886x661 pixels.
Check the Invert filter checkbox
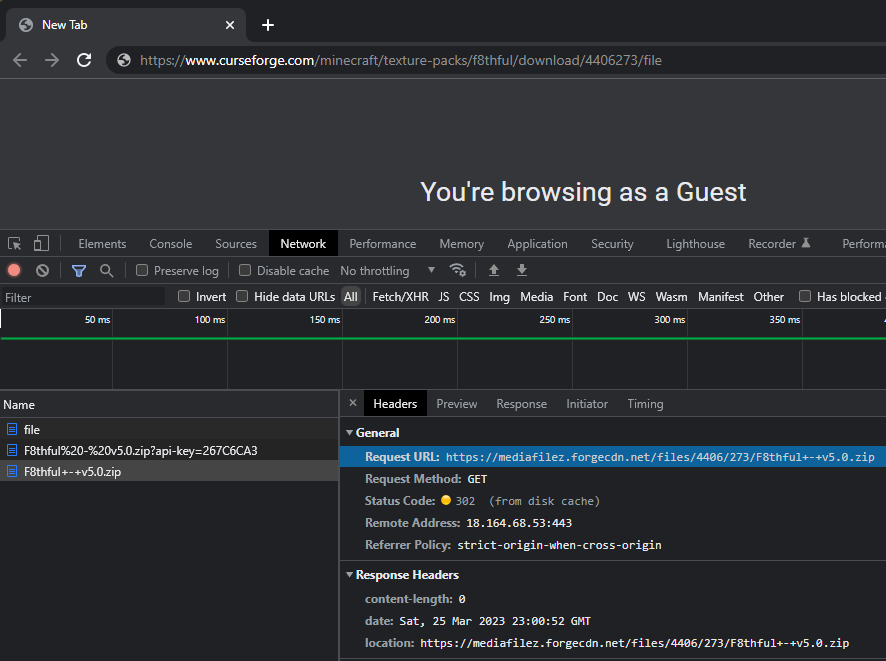click(x=184, y=297)
